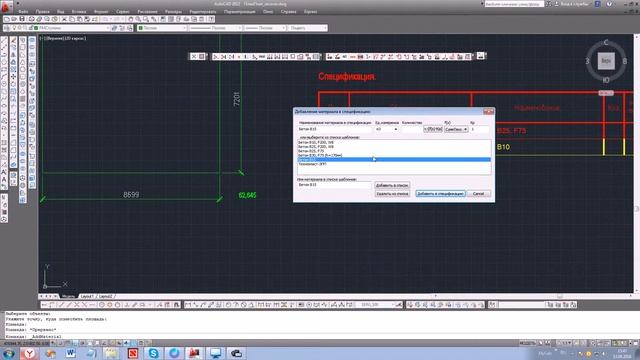Click the 'З' west label on ViewCube
Viewport: 640px width, 360px height.
[588, 61]
